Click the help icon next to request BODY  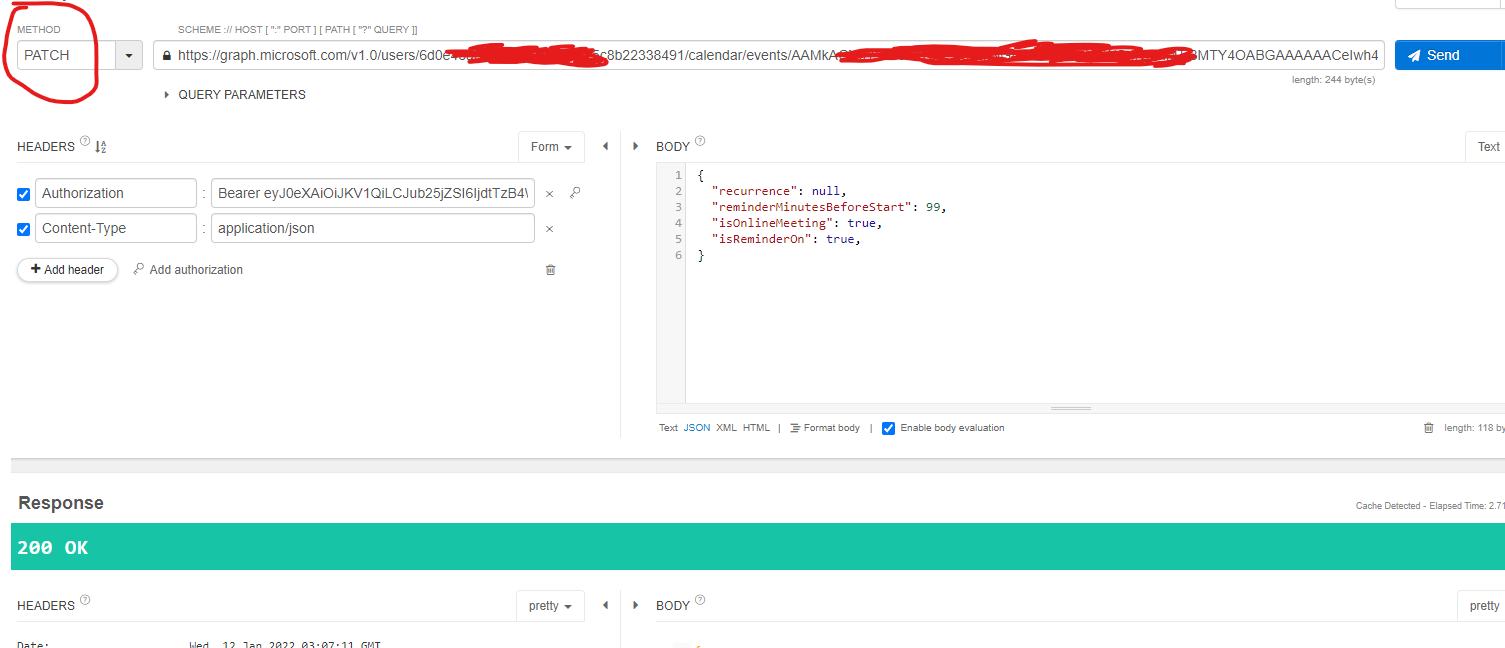(700, 141)
